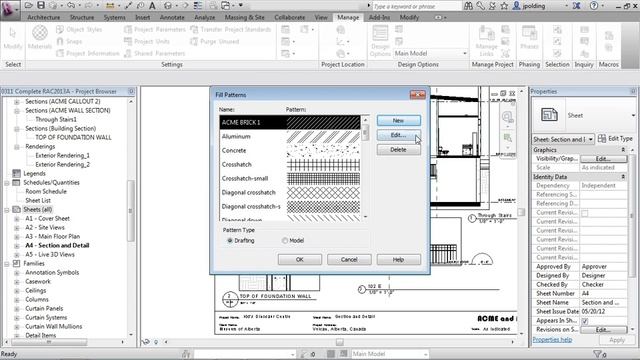Click Cancel in Fill Patterns dialog

pyautogui.click(x=349, y=260)
